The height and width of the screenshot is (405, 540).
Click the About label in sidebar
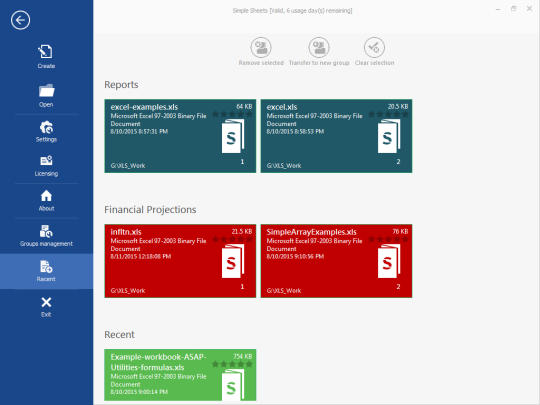click(x=46, y=208)
